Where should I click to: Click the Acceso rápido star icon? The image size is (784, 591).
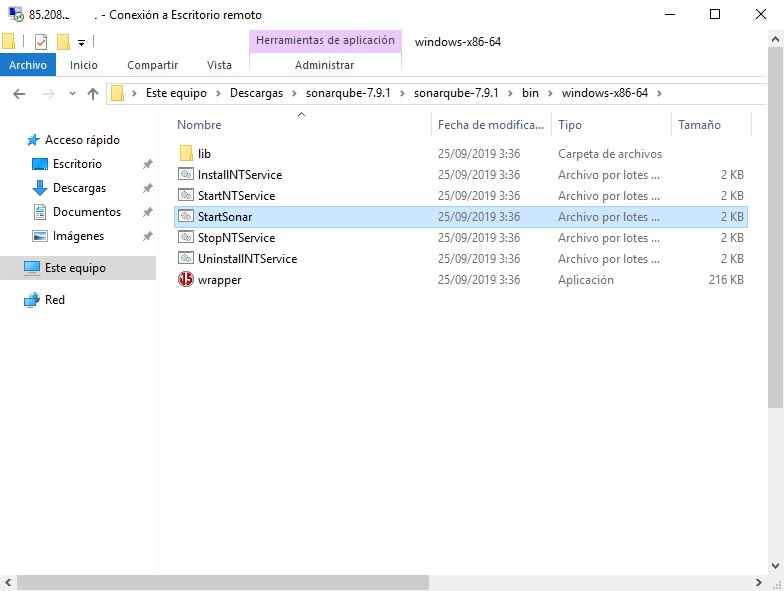tap(33, 140)
